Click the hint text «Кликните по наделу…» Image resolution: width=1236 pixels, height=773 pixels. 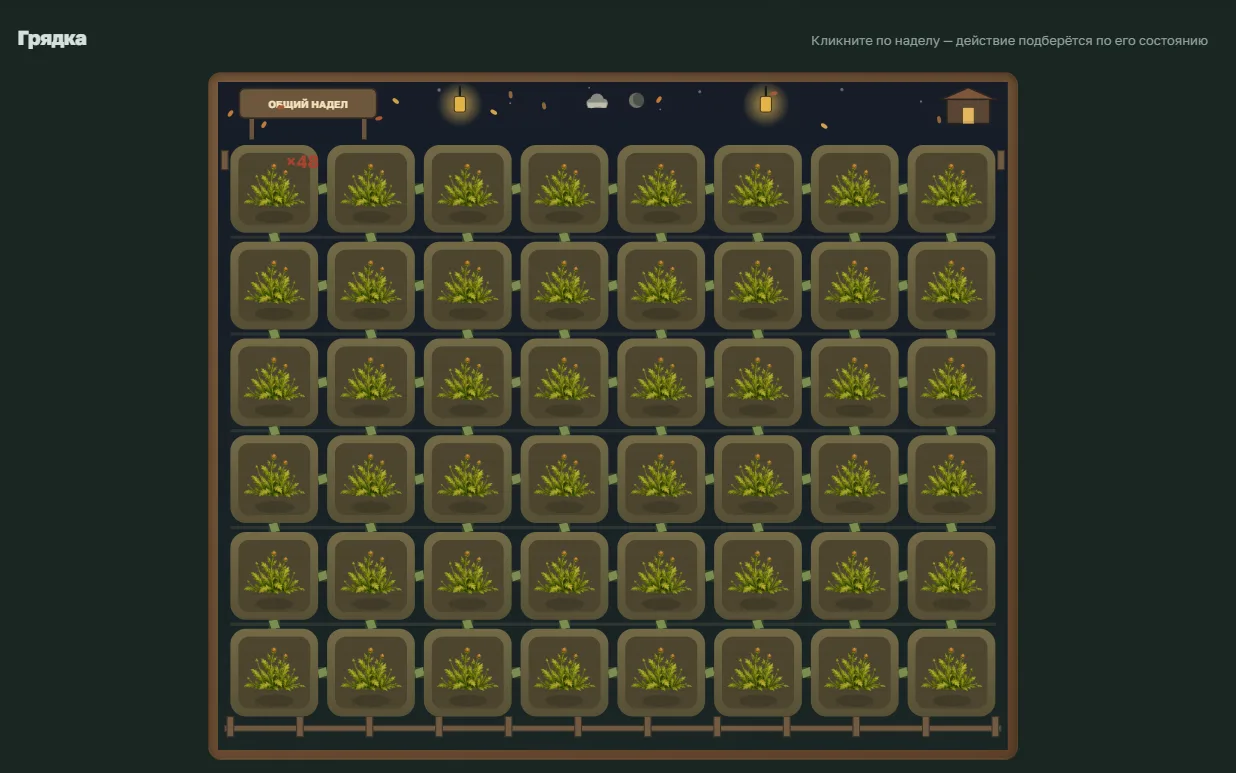(1009, 41)
